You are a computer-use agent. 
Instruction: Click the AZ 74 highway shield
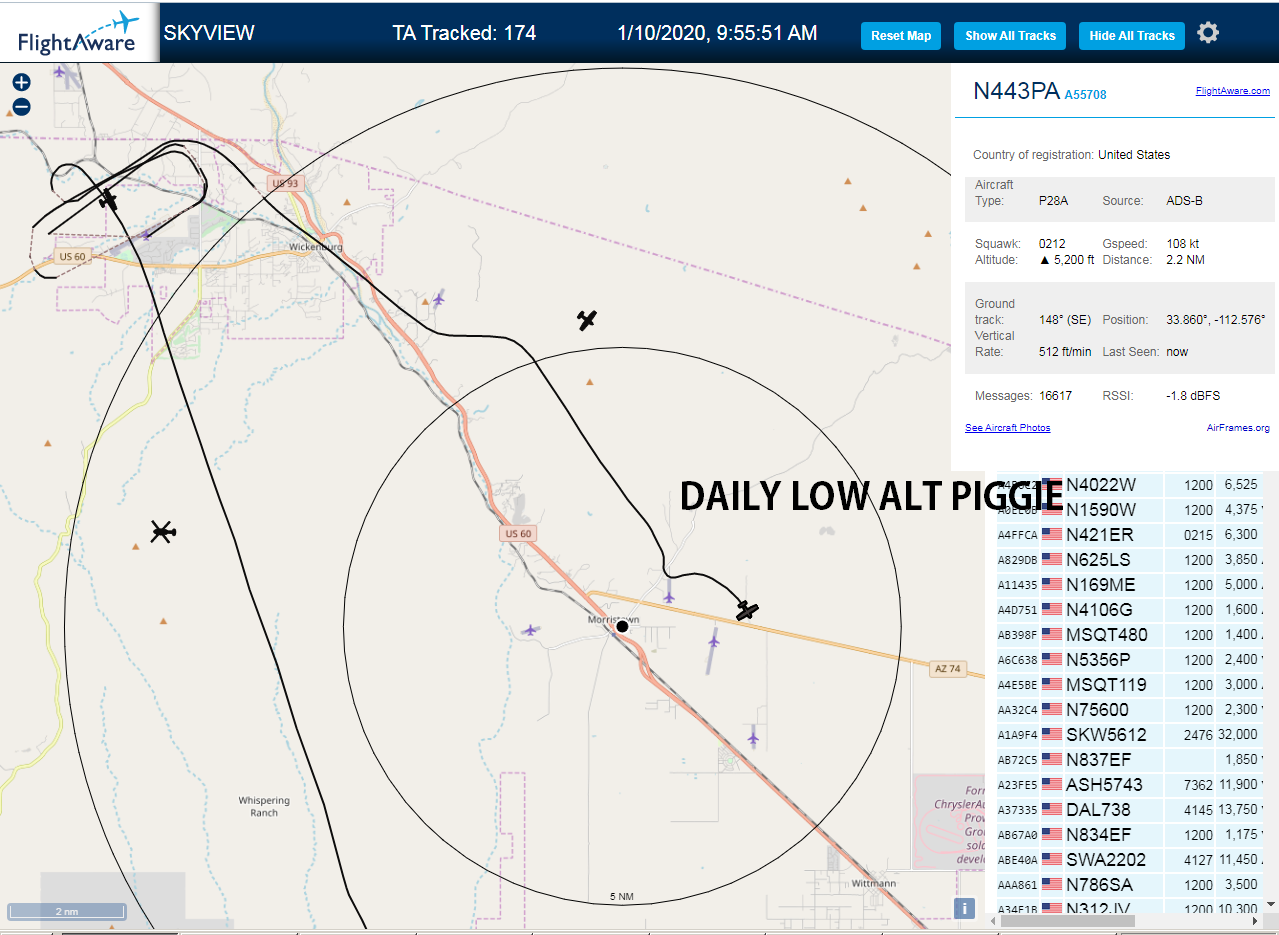click(x=948, y=668)
